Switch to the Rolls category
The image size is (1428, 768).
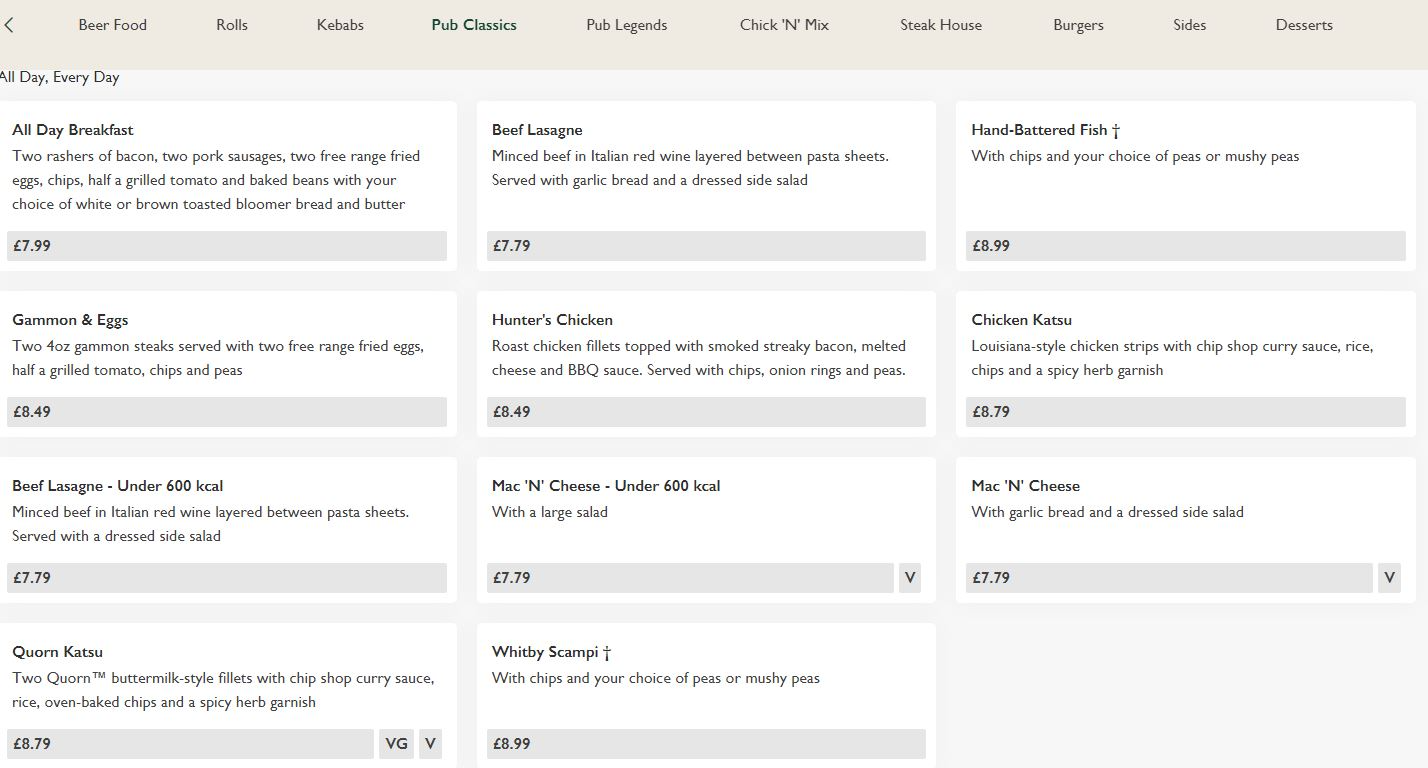click(232, 25)
